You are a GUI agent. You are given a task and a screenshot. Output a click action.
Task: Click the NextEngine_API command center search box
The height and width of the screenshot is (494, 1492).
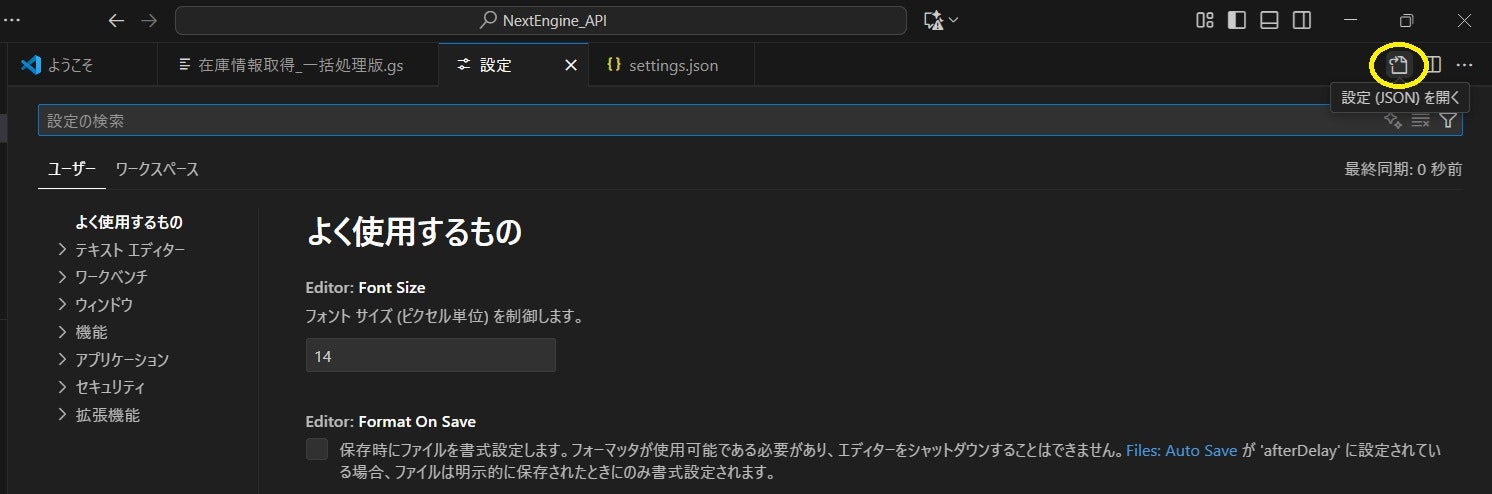pos(541,20)
